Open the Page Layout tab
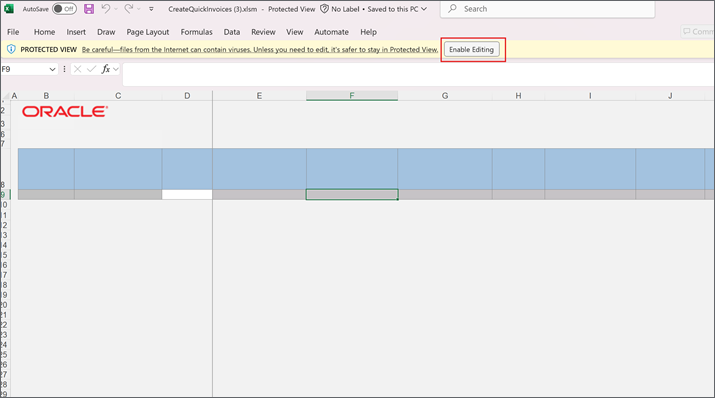This screenshot has width=715, height=398. [148, 32]
